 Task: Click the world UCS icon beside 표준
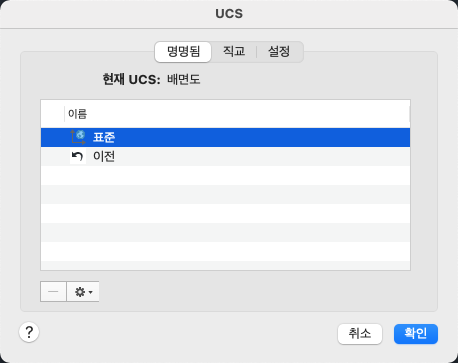click(x=78, y=137)
